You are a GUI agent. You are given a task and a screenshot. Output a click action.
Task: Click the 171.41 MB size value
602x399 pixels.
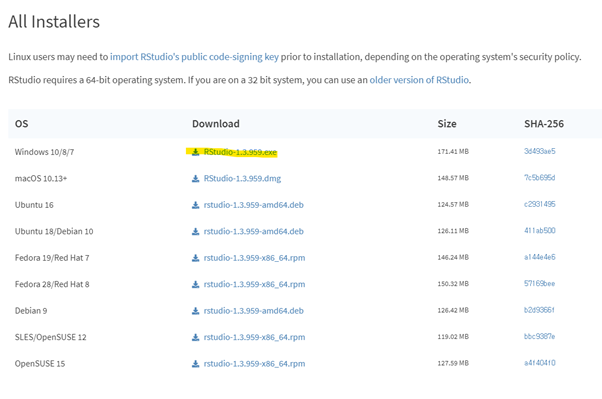(453, 152)
